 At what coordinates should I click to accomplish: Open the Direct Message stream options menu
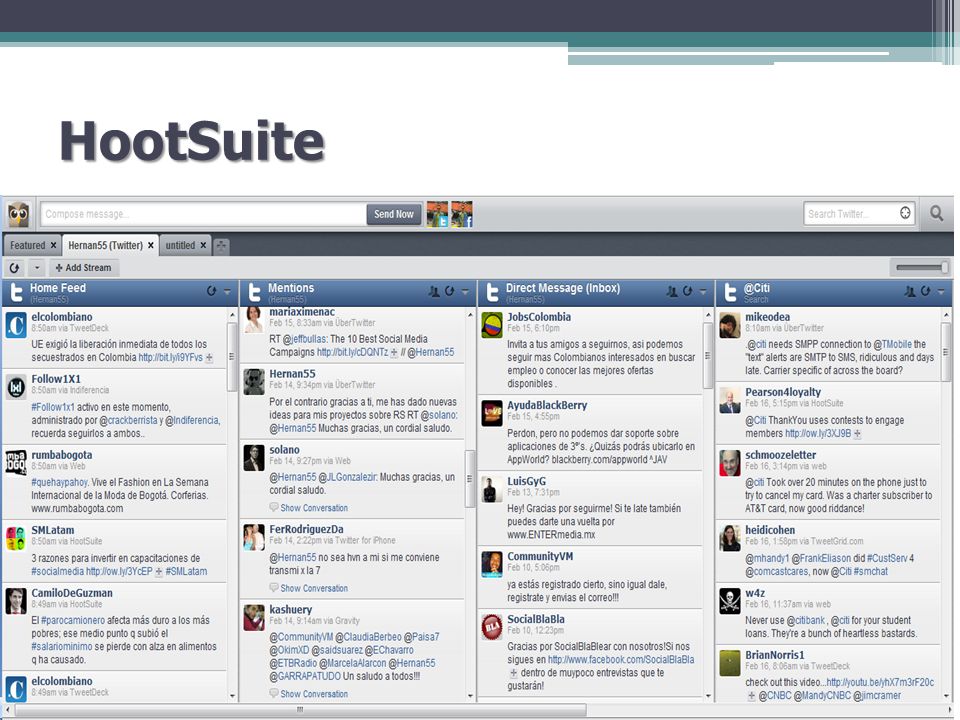pos(703,292)
